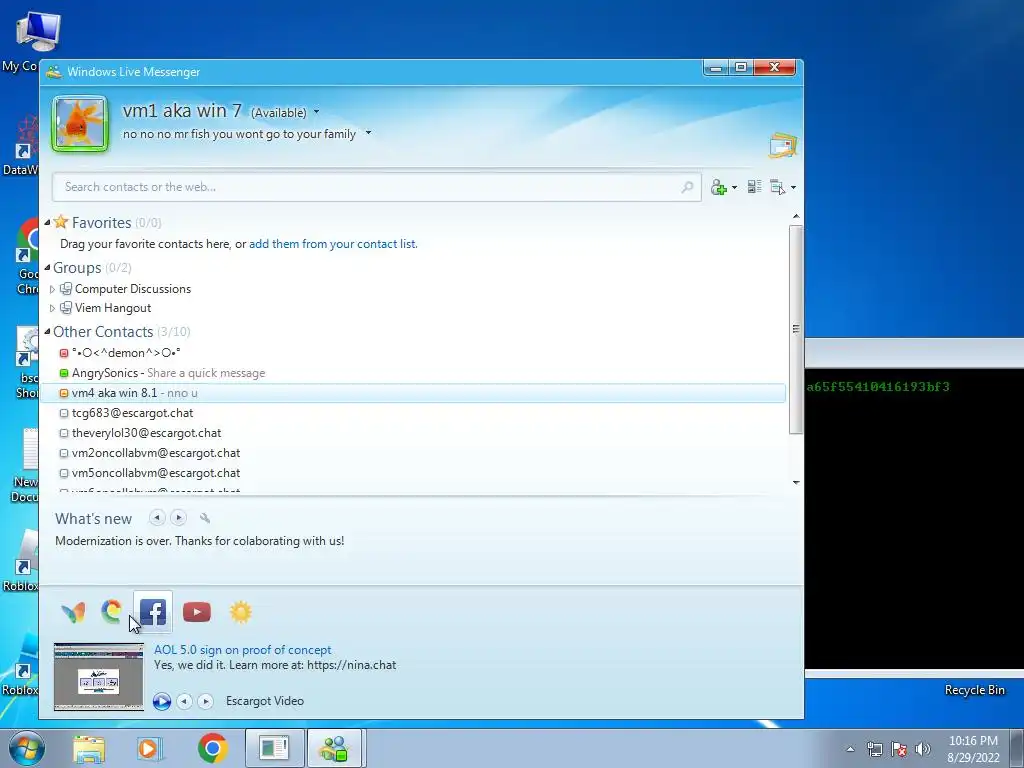Open the Windows Start menu

27,748
